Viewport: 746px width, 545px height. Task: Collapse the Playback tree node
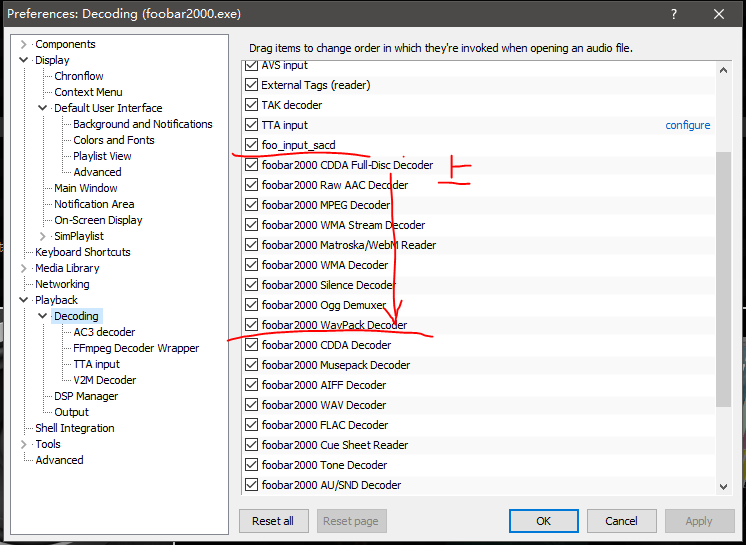(x=24, y=300)
